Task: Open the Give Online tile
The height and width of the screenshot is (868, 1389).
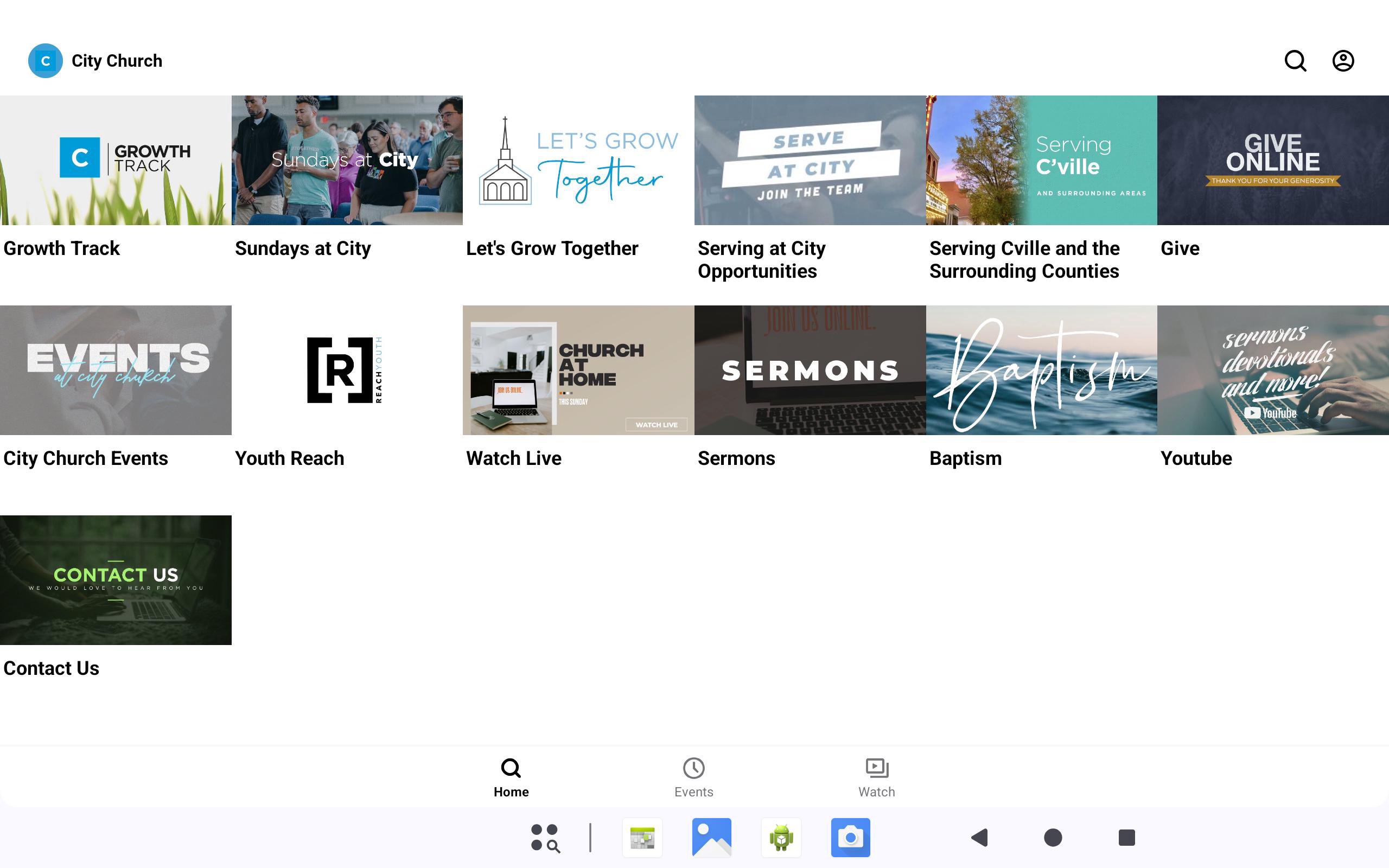Action: (x=1272, y=160)
